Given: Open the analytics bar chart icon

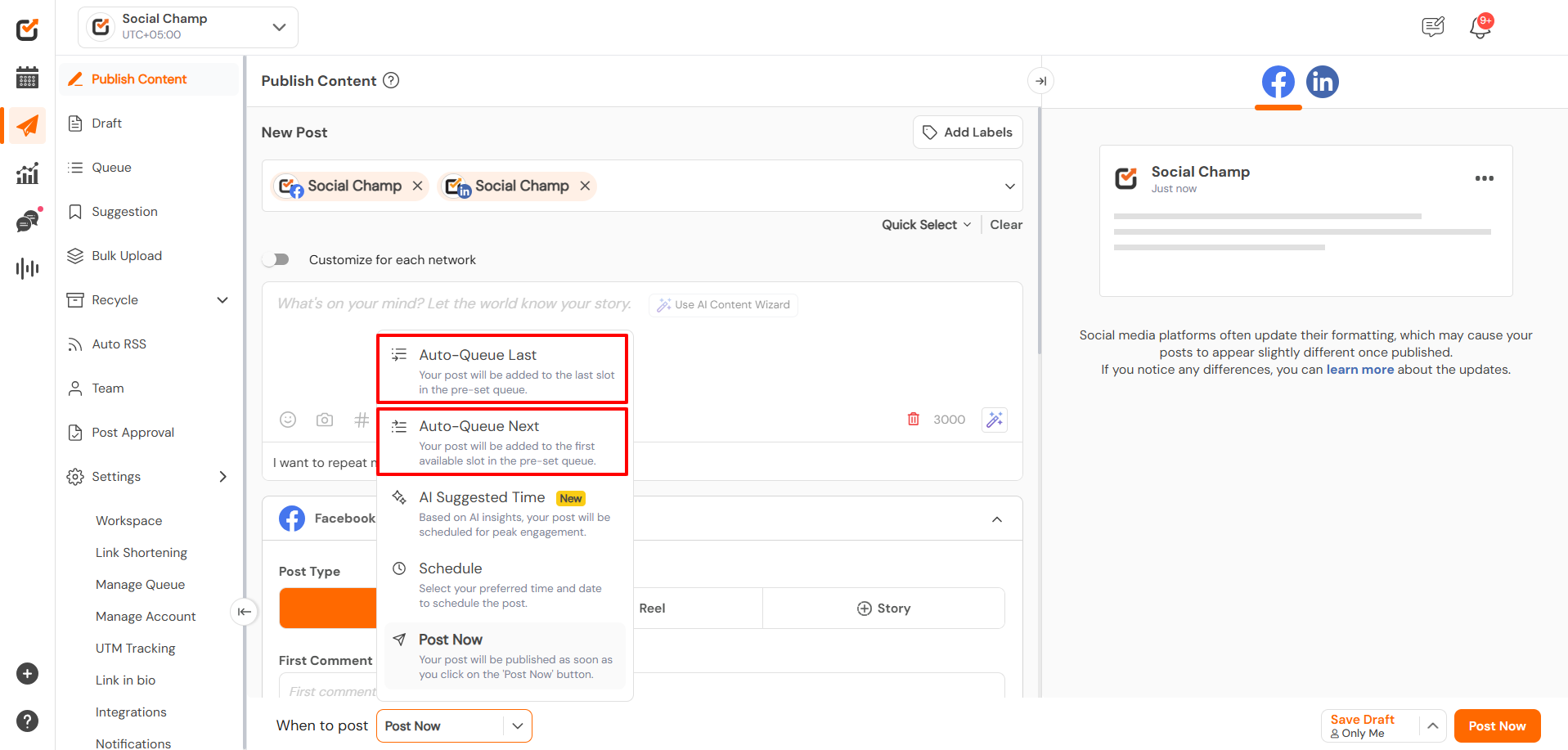Looking at the screenshot, I should click(27, 173).
